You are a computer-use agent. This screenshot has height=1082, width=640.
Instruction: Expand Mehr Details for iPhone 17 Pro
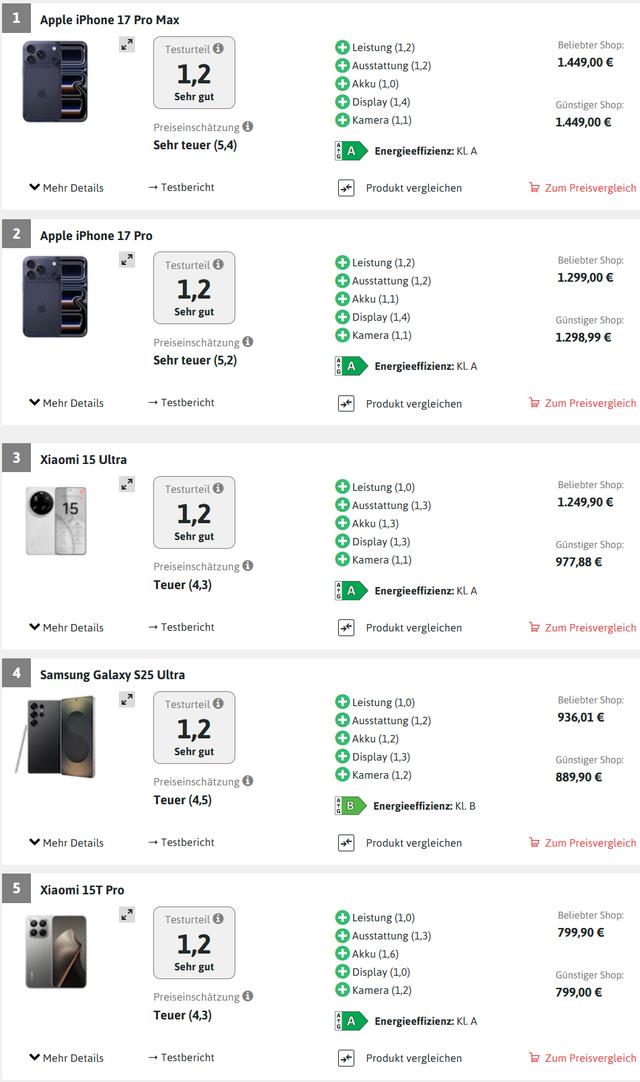tap(67, 403)
